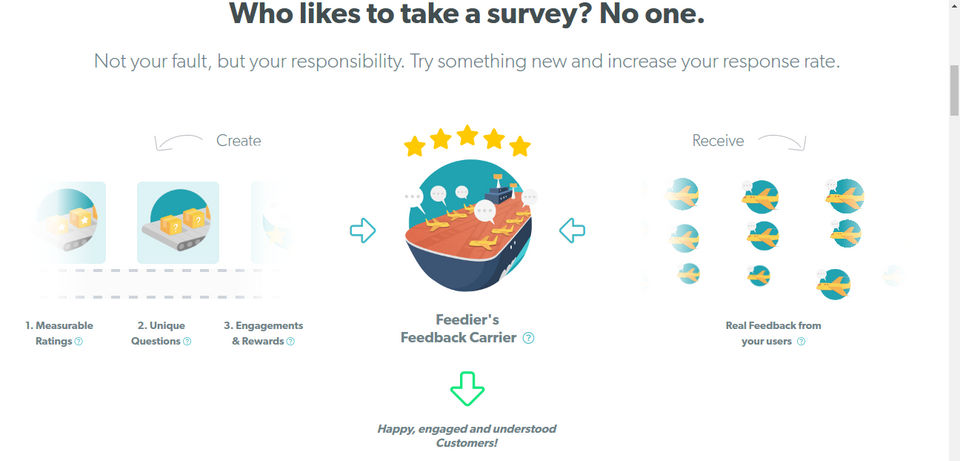This screenshot has height=461, width=960.
Task: Click the middle gold star above the carrier
Action: [467, 135]
